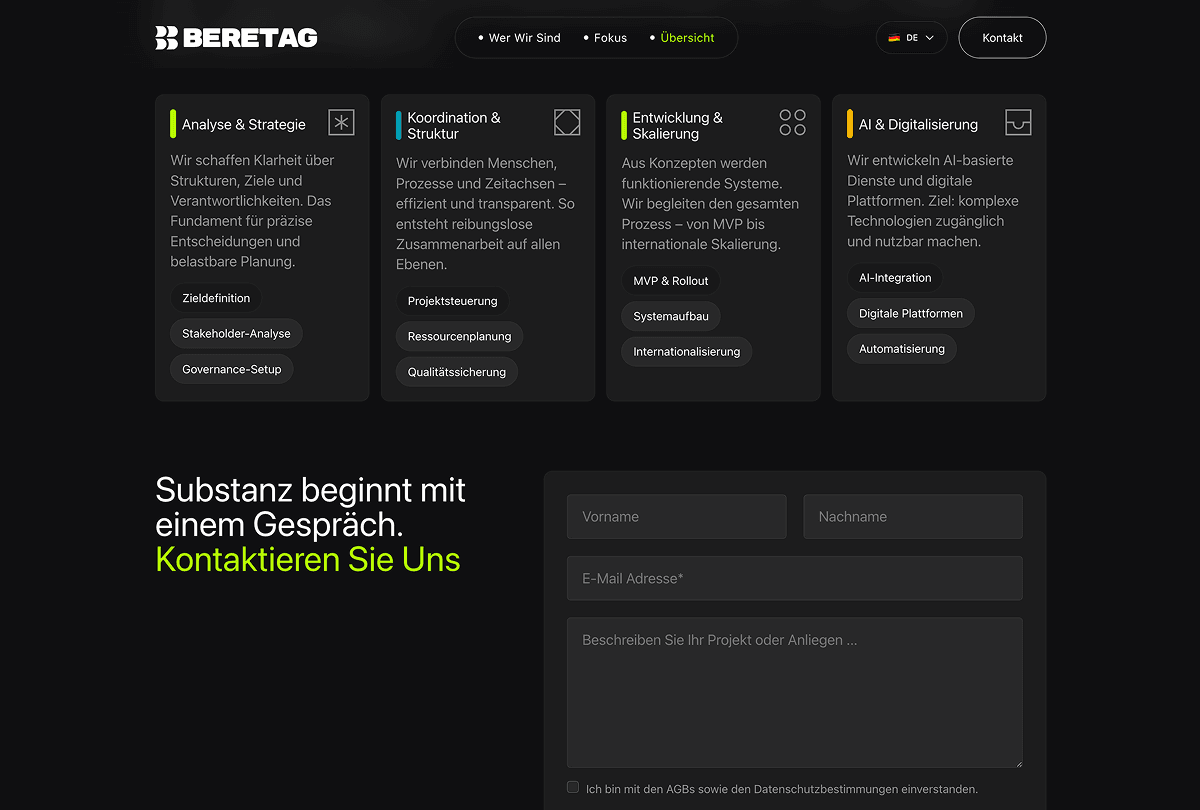The image size is (1200, 810).
Task: Click the yellow bar beside AI & Digitalisierung
Action: (x=850, y=124)
